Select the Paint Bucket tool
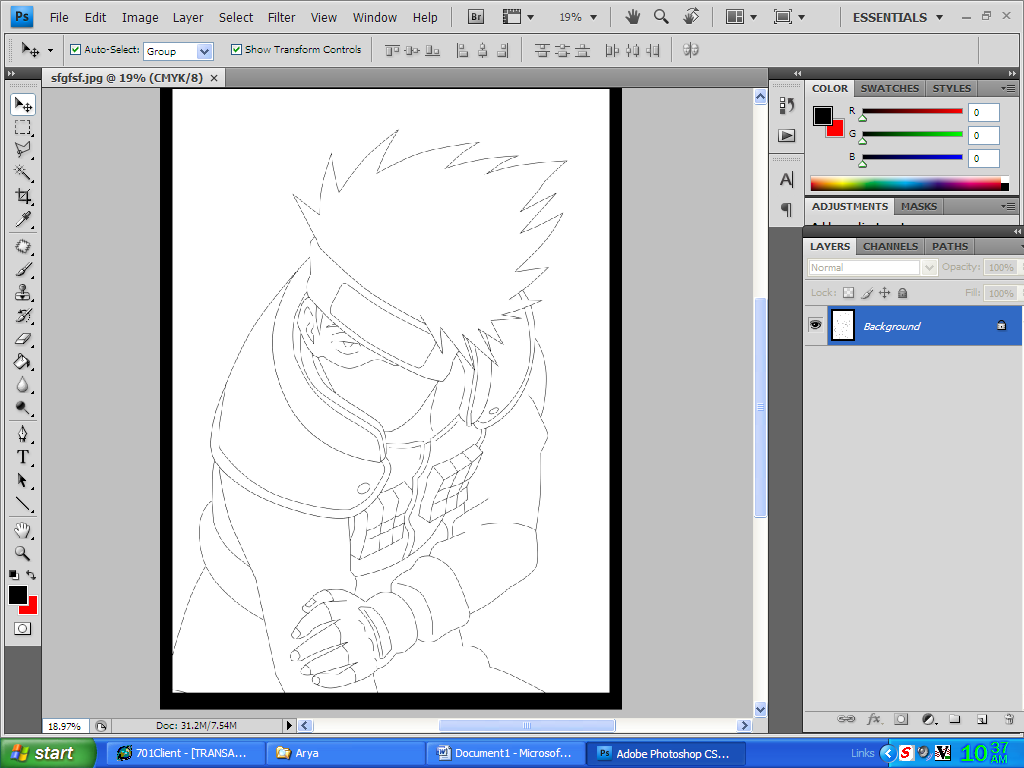1024x768 pixels. [23, 362]
